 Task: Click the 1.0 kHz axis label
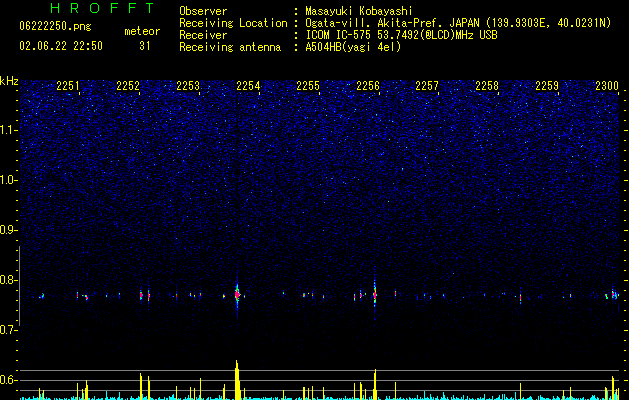pyautogui.click(x=9, y=180)
